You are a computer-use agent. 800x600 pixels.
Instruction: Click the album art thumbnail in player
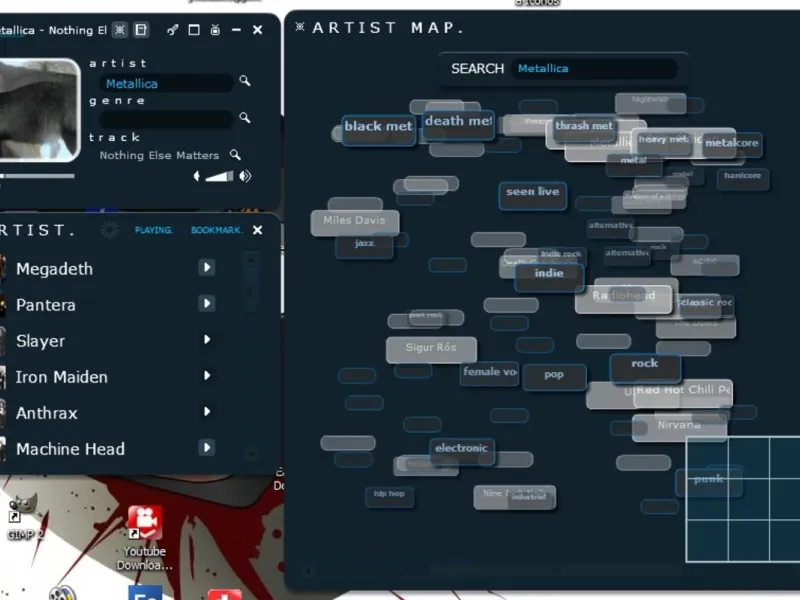tap(40, 110)
